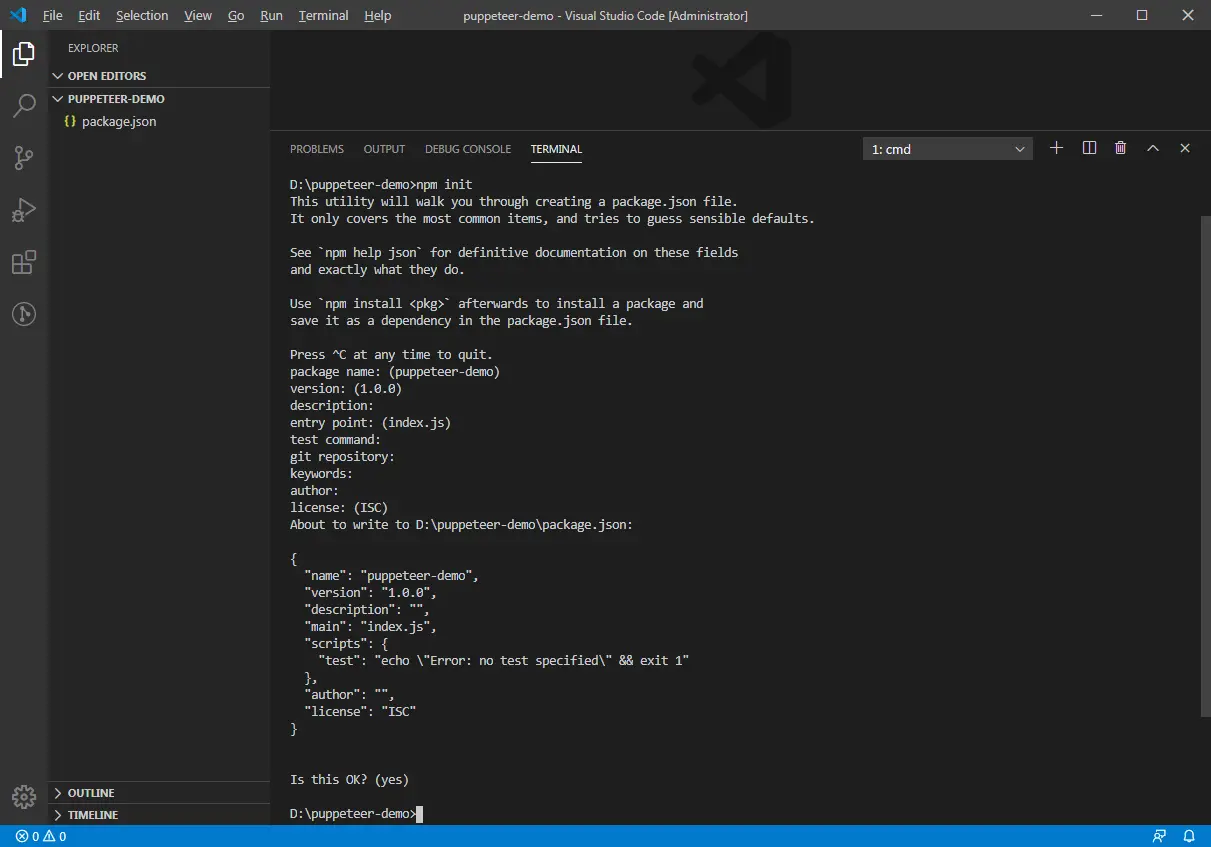Click the Explorer panel title
The width and height of the screenshot is (1211, 847).
(x=93, y=48)
